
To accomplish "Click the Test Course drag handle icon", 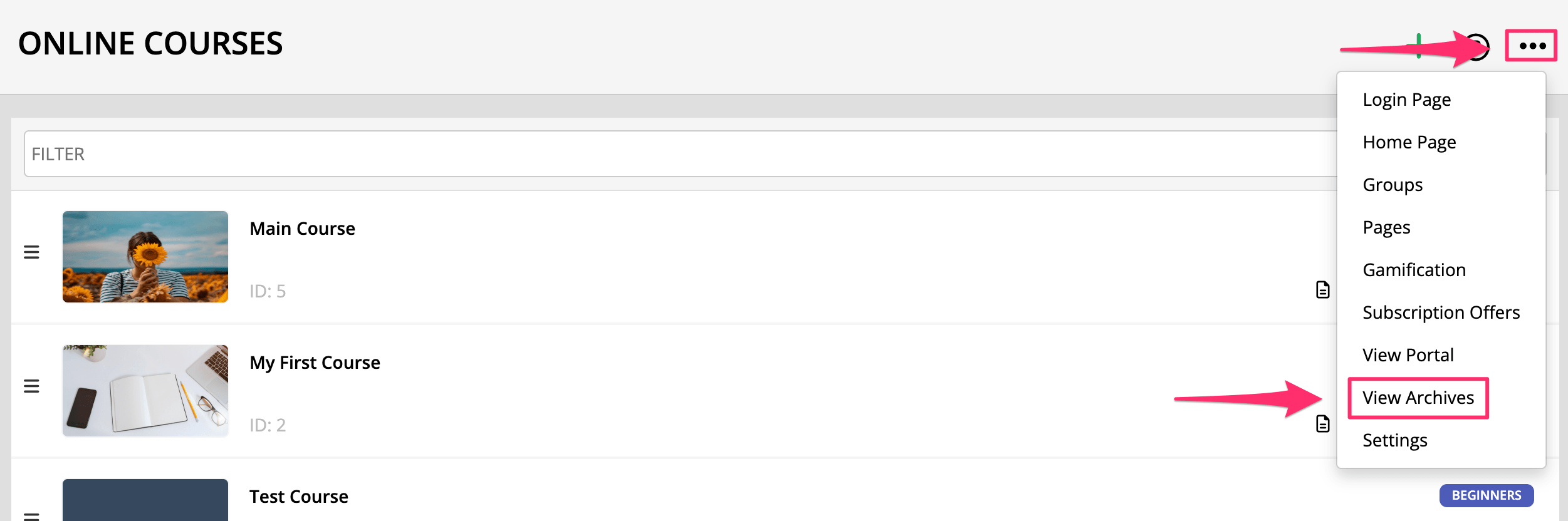I will click(31, 516).
